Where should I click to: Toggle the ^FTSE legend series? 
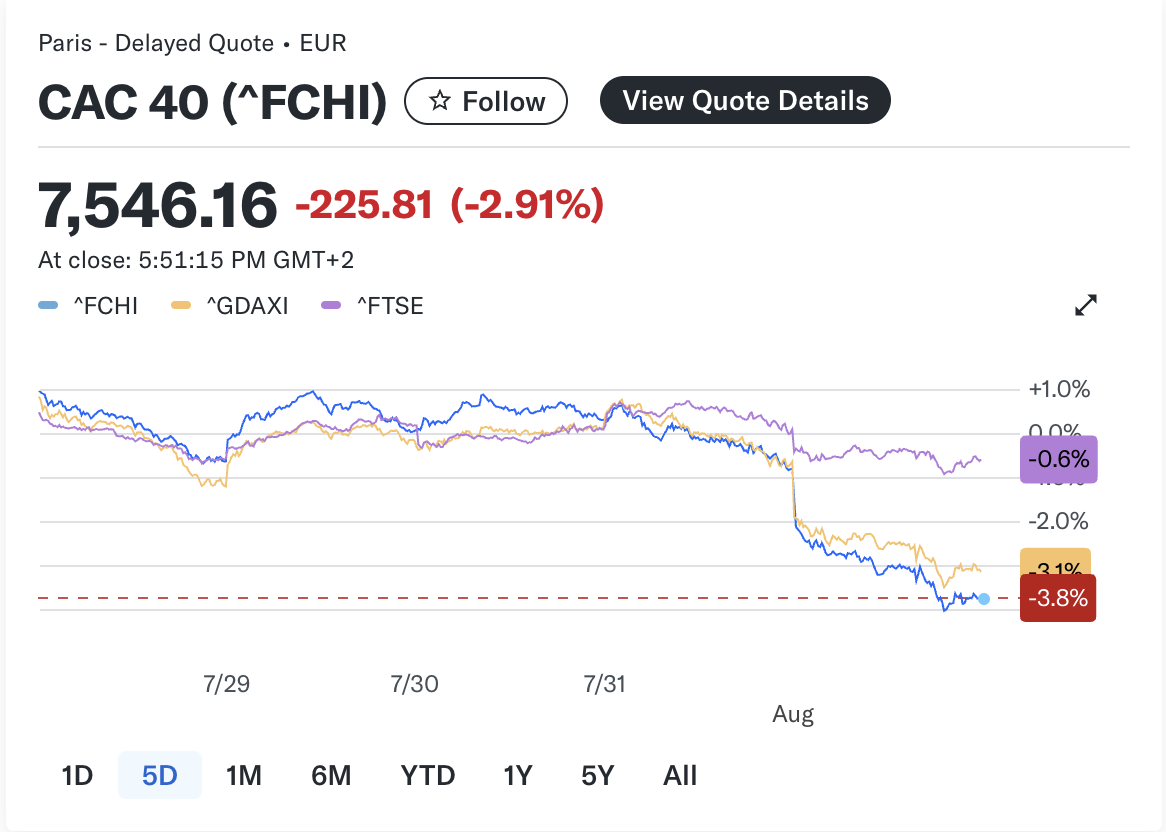click(x=373, y=306)
